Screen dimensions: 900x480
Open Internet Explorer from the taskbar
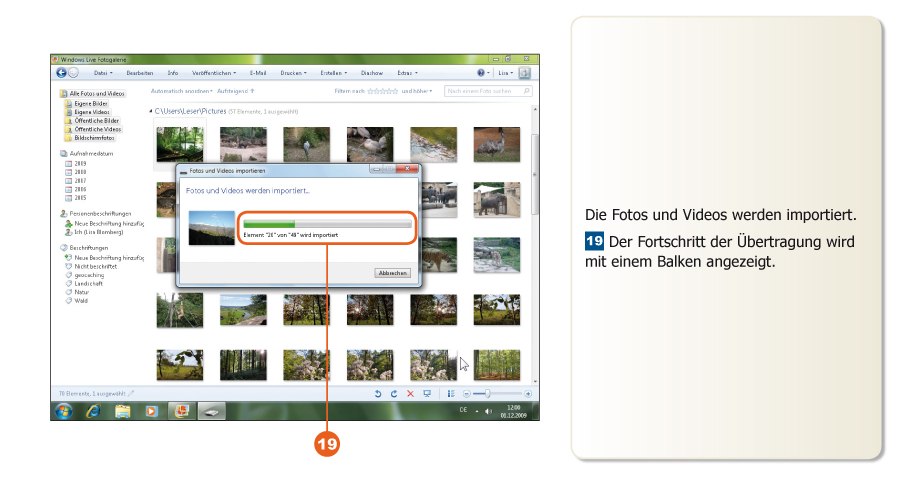click(93, 411)
